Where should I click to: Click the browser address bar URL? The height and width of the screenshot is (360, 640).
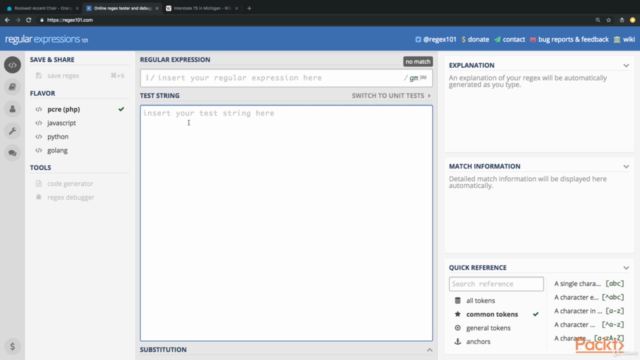(x=70, y=20)
